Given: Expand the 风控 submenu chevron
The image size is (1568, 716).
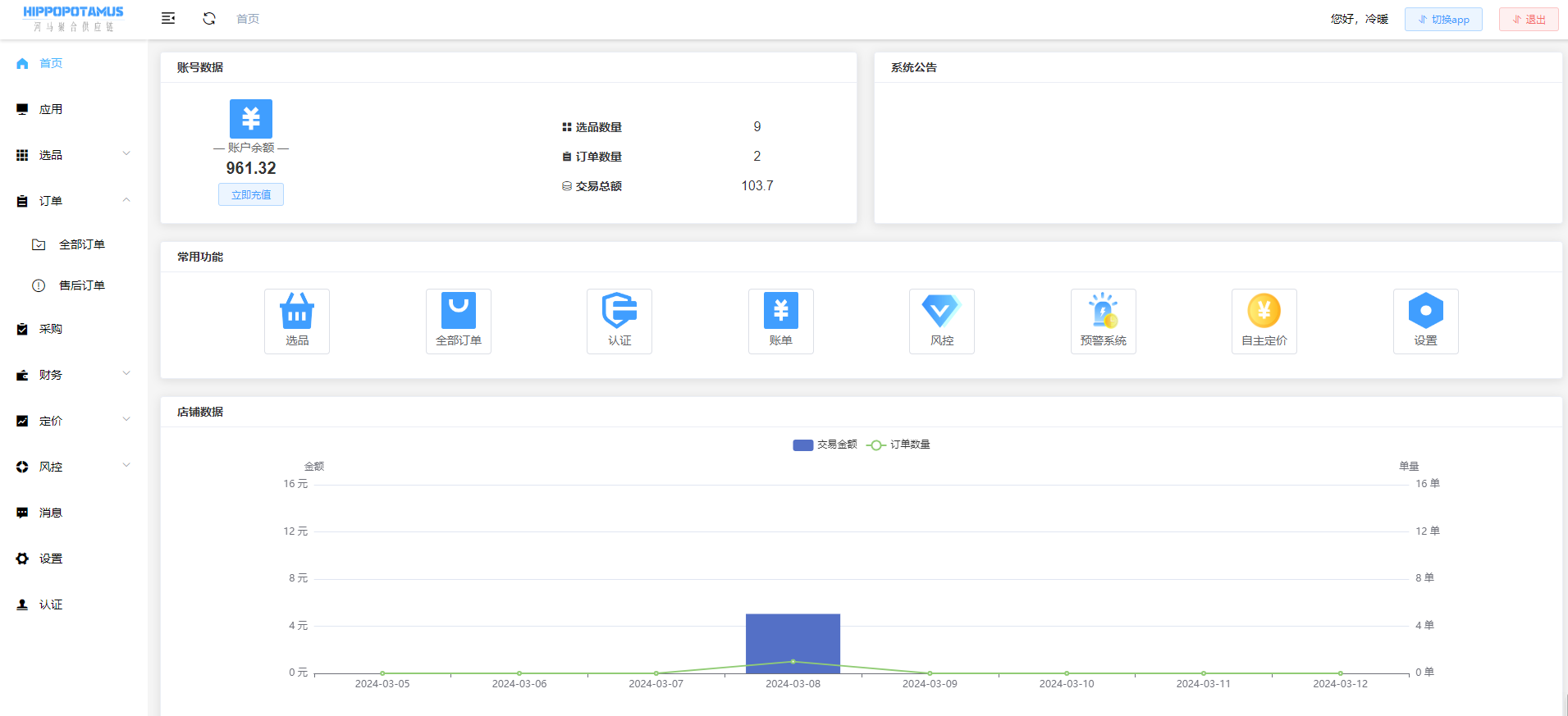Looking at the screenshot, I should tap(126, 465).
